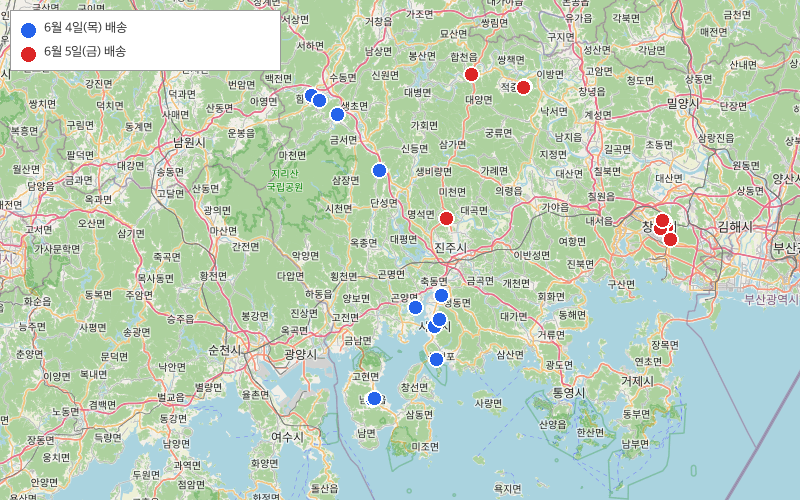Image resolution: width=800 pixels, height=500 pixels.
Task: Click the 남원시 city label
Action: pos(189,142)
